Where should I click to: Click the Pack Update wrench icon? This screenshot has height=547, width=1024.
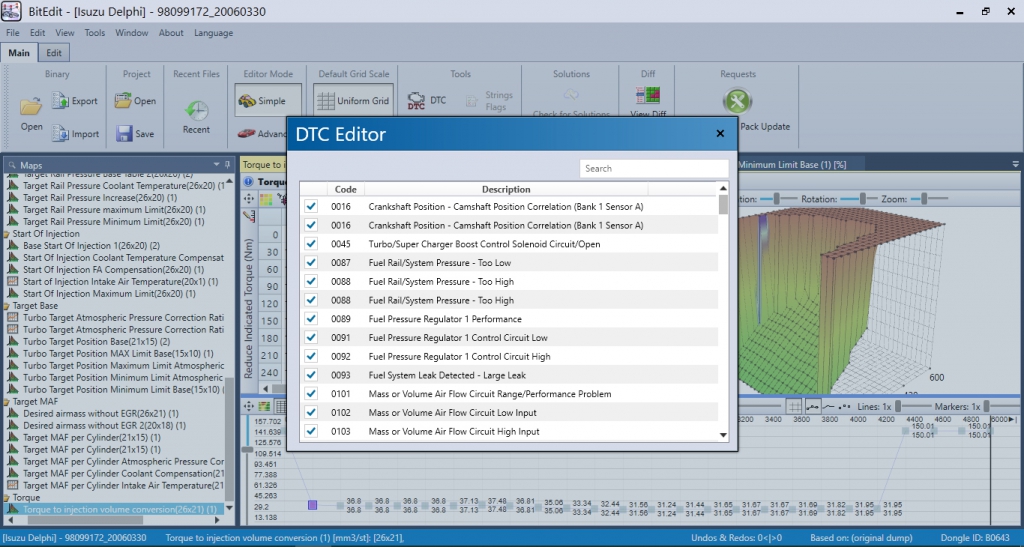coord(737,101)
